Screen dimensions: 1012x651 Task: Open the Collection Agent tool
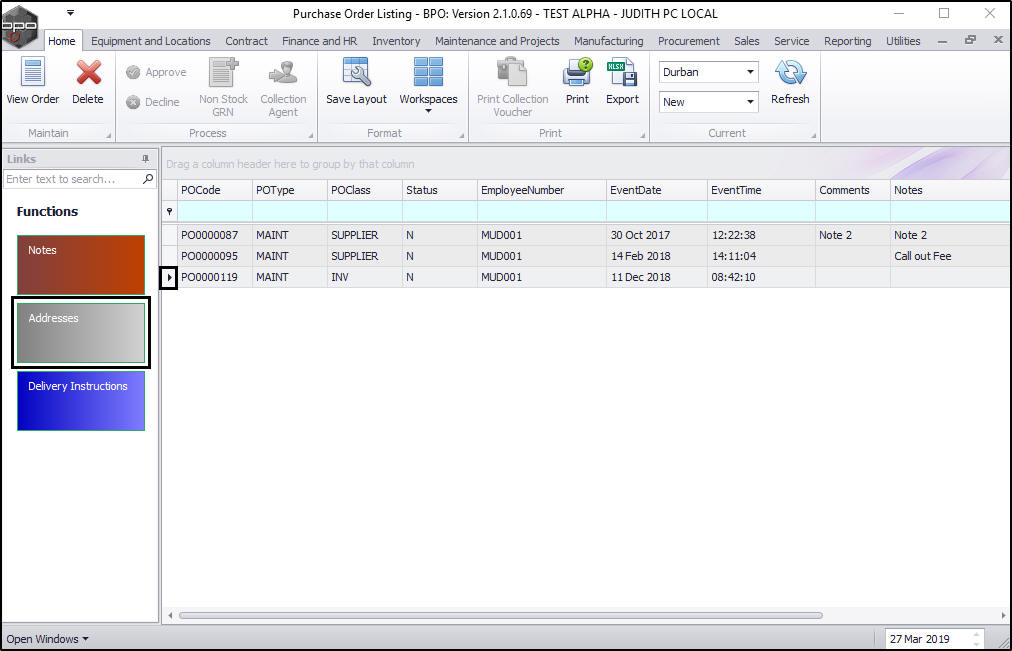coord(283,87)
